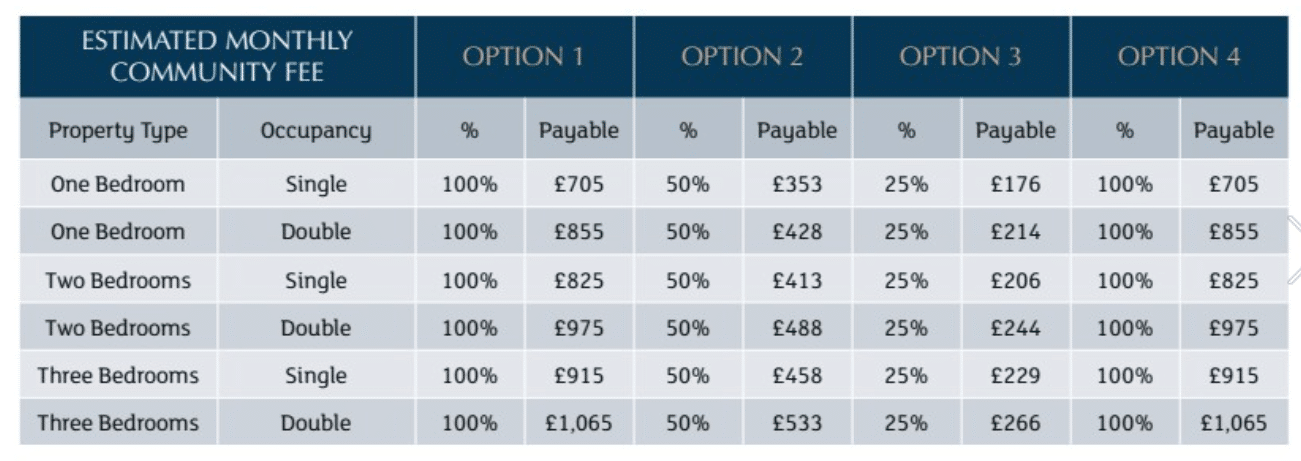The image size is (1301, 461).
Task: Click the Property Type column heading
Action: coord(118,130)
